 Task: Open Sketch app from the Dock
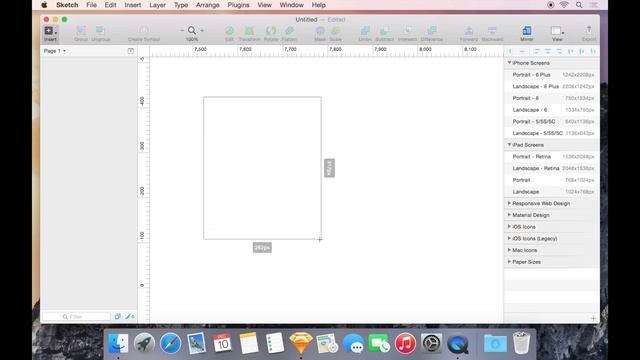301,342
